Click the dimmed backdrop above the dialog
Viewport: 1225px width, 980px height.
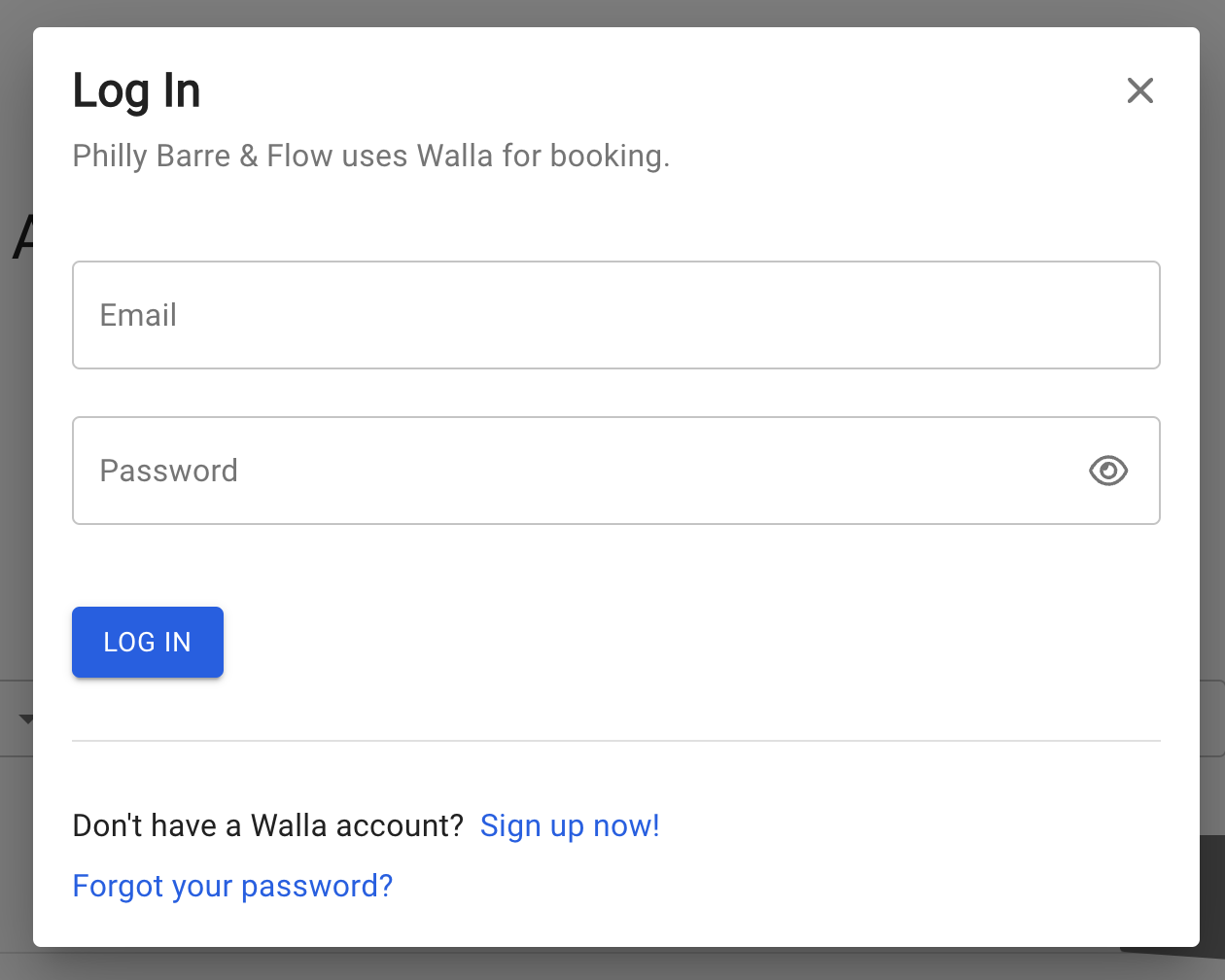[x=612, y=13]
